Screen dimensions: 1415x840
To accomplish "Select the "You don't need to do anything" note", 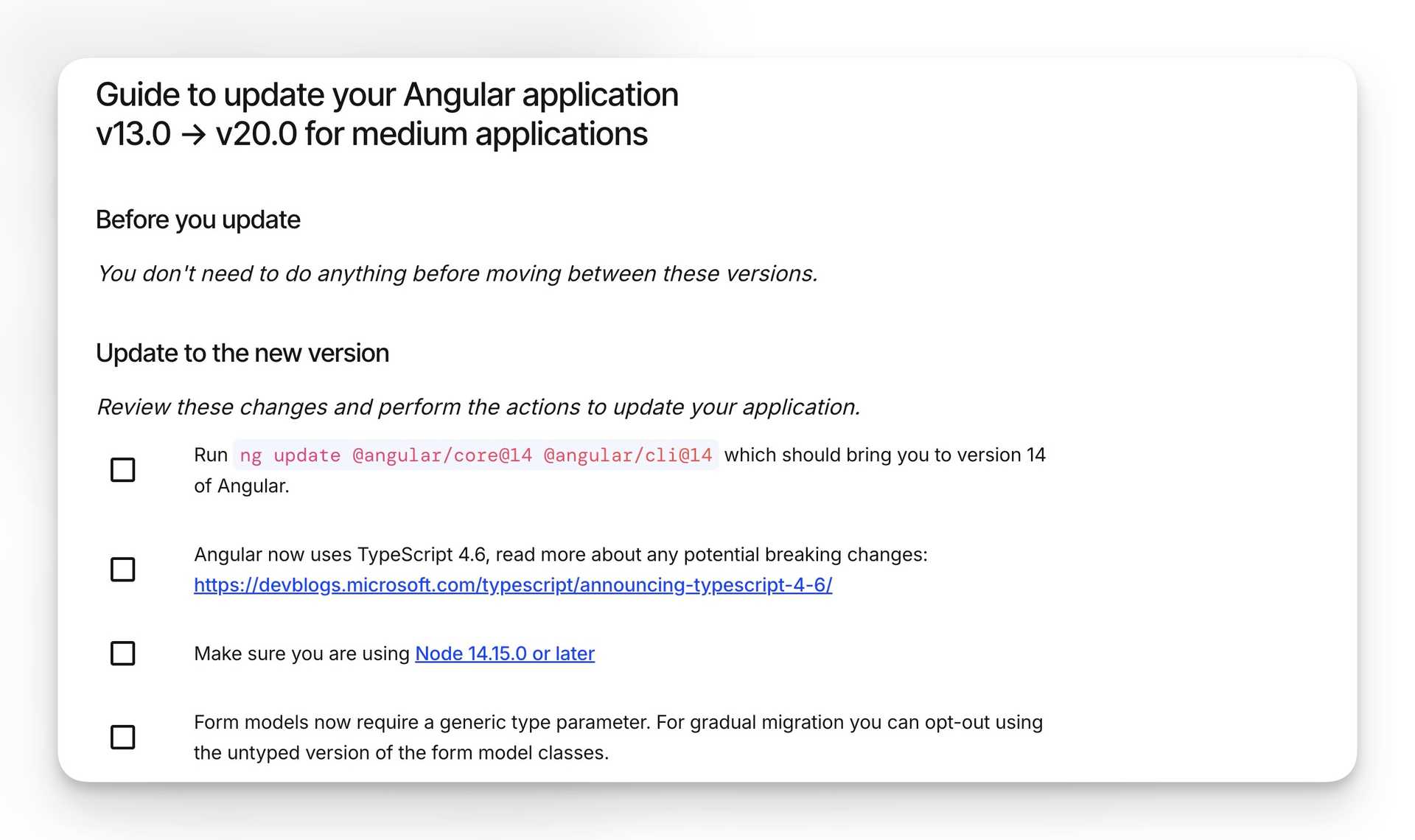I will coord(457,273).
